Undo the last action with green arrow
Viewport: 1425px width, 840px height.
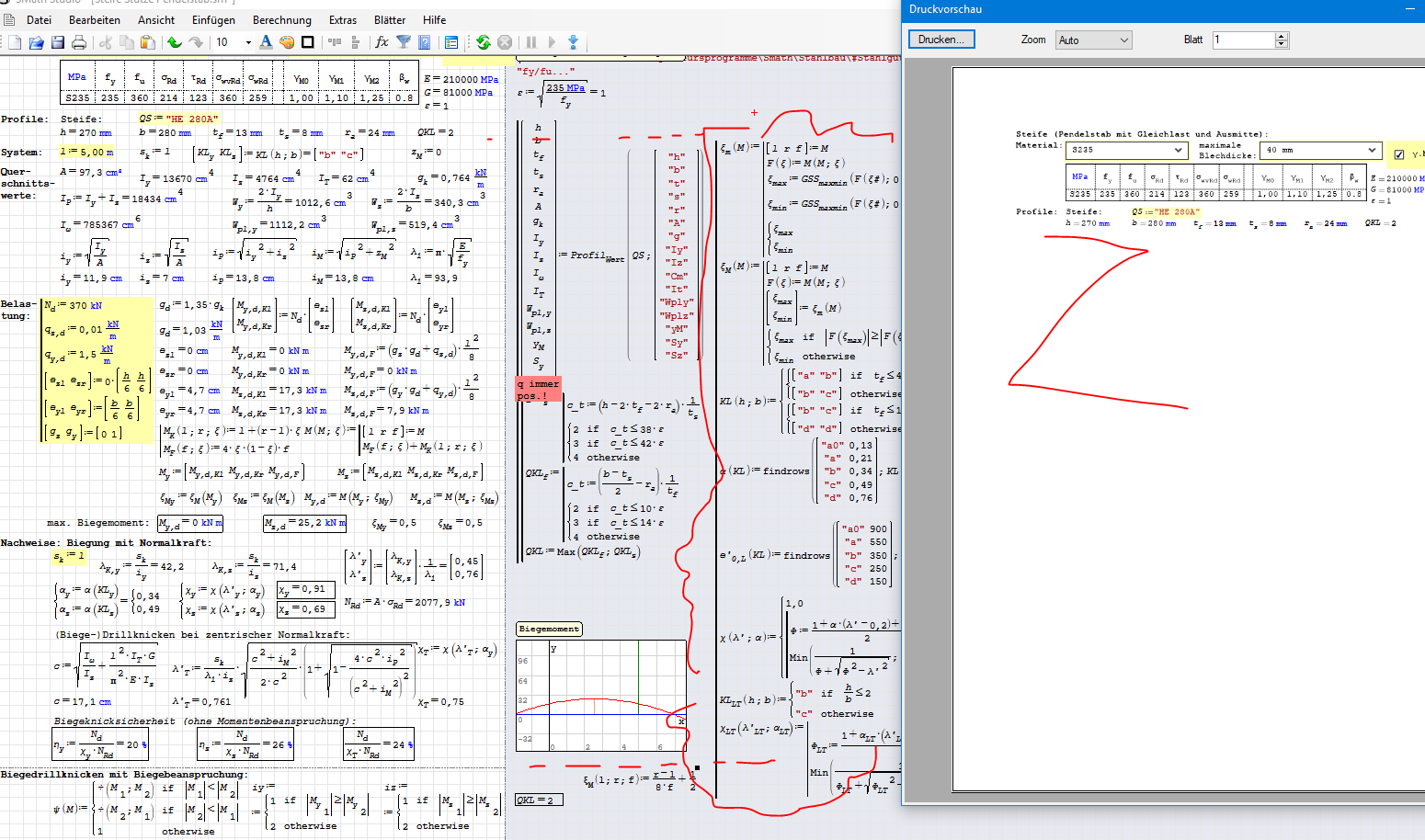tap(175, 42)
